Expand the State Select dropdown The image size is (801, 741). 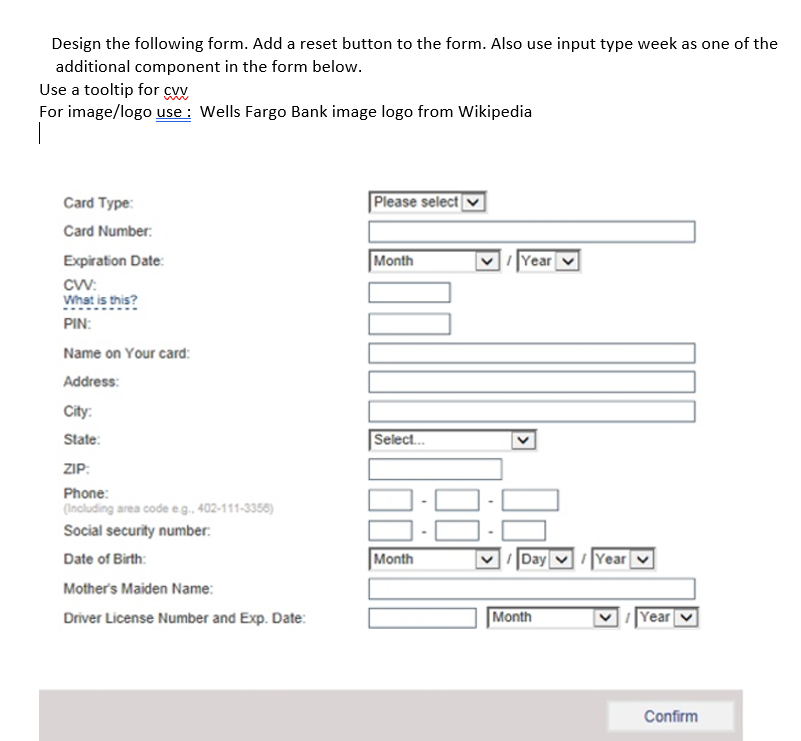coord(452,439)
